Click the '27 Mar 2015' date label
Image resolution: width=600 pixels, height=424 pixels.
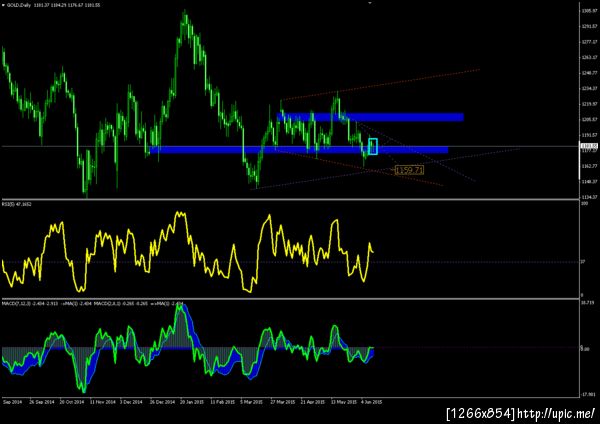pyautogui.click(x=283, y=402)
